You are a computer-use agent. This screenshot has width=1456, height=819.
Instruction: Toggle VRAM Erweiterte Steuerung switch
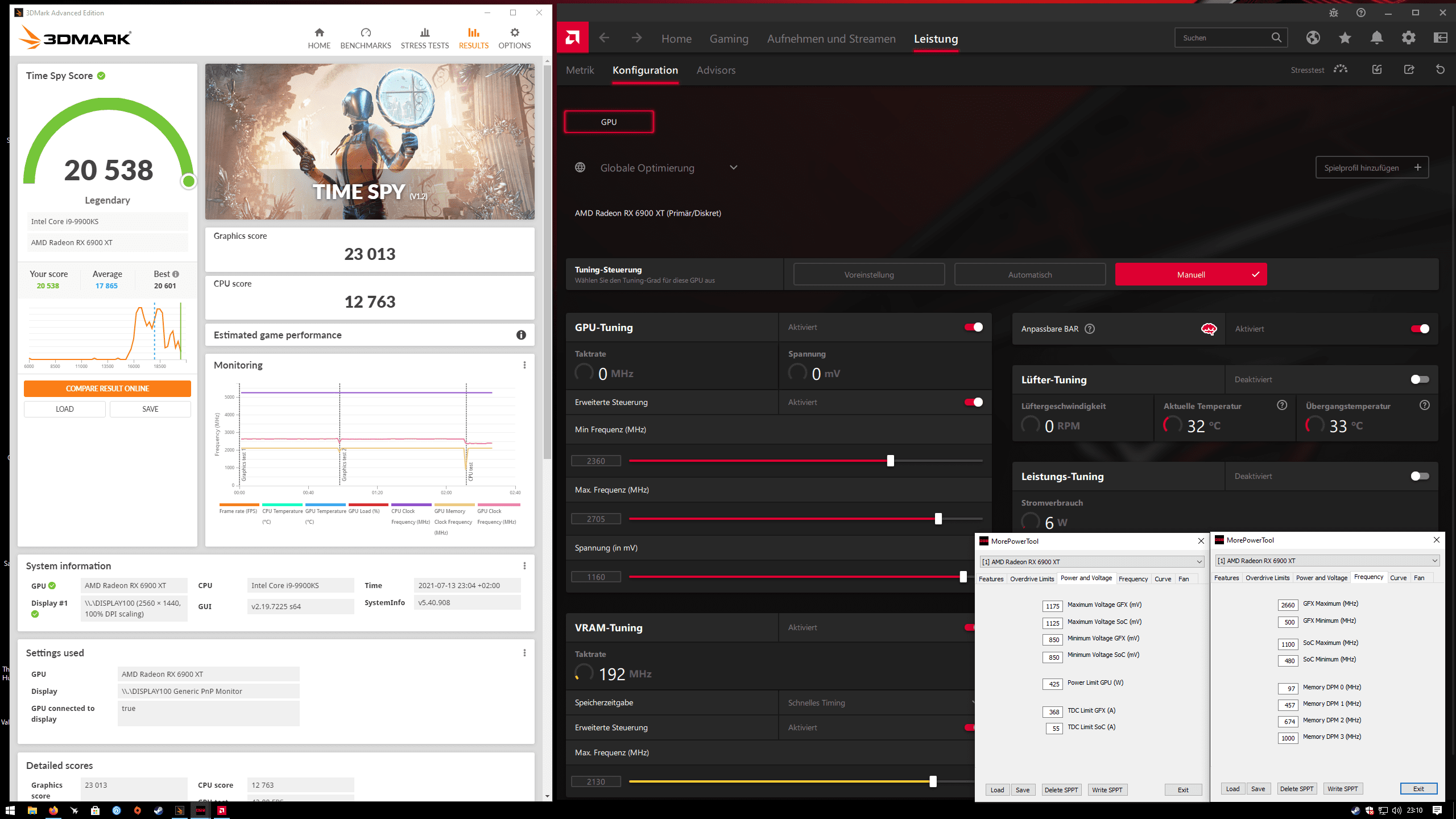click(970, 727)
